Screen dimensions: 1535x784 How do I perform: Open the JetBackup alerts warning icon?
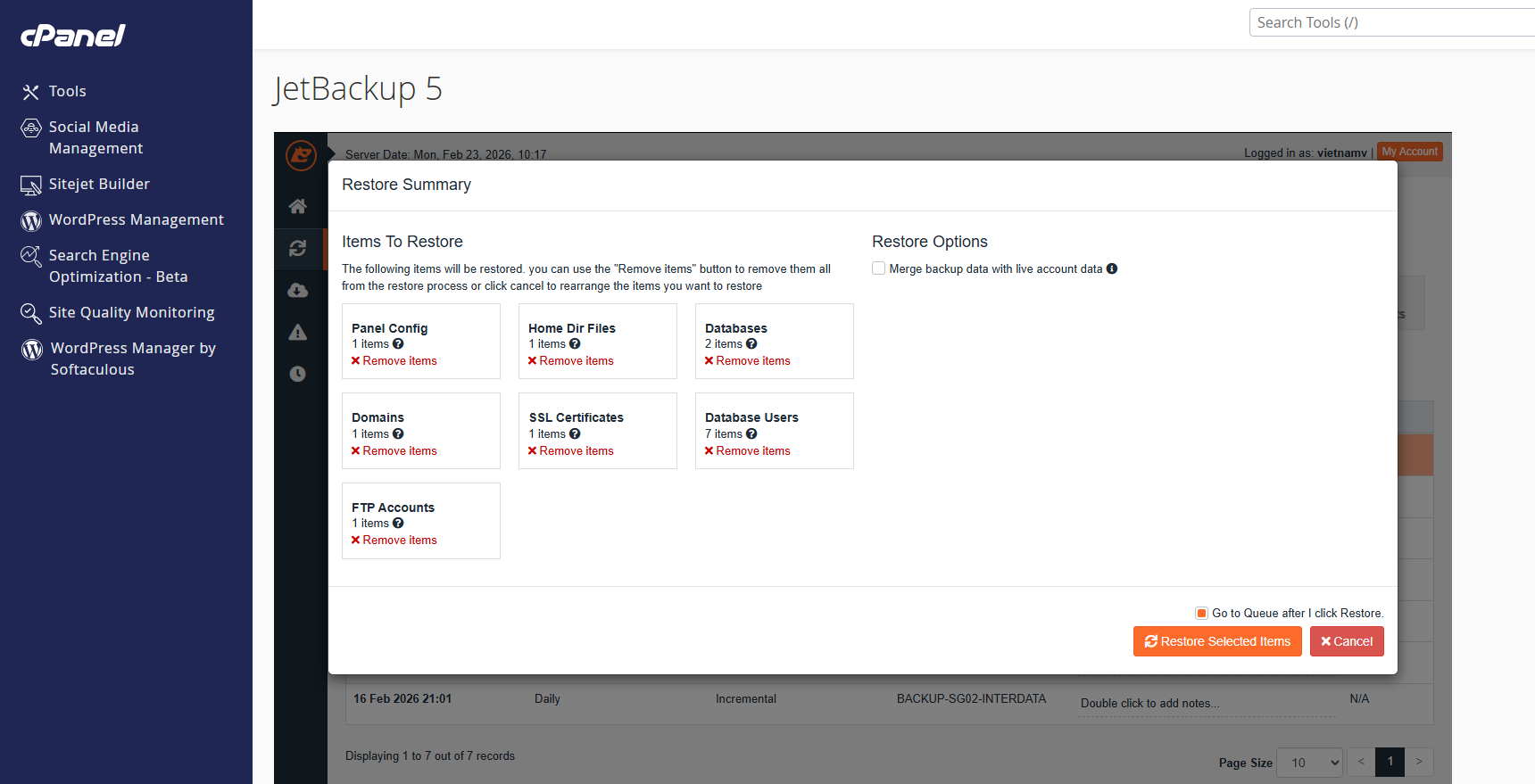tap(298, 332)
